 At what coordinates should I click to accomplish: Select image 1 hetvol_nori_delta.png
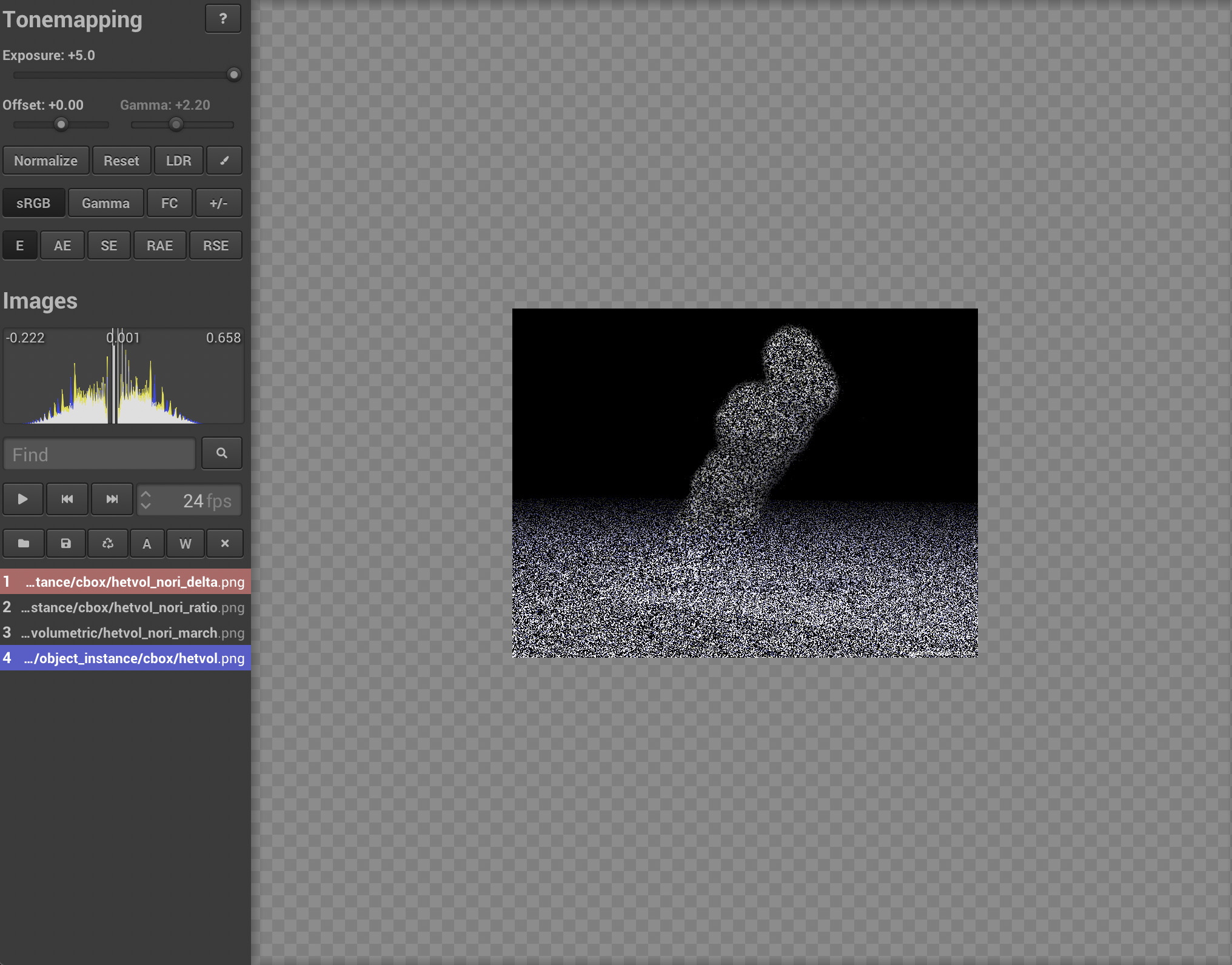[126, 582]
